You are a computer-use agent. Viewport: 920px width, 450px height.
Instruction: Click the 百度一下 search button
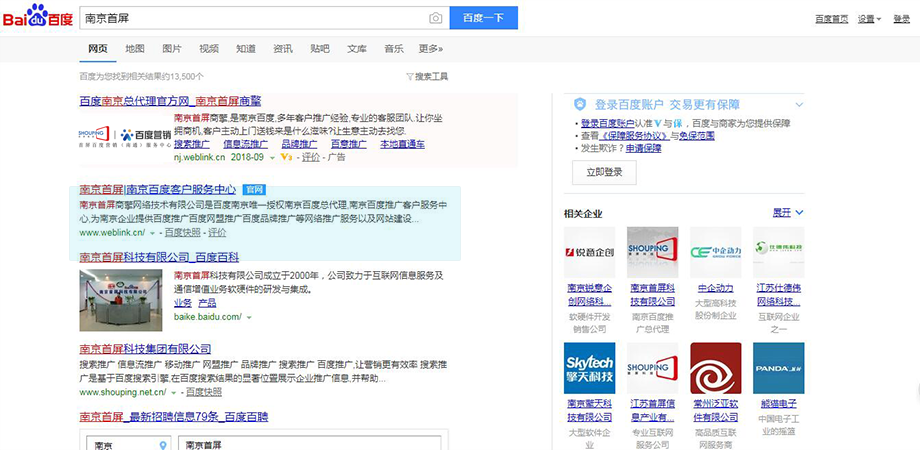tap(483, 18)
